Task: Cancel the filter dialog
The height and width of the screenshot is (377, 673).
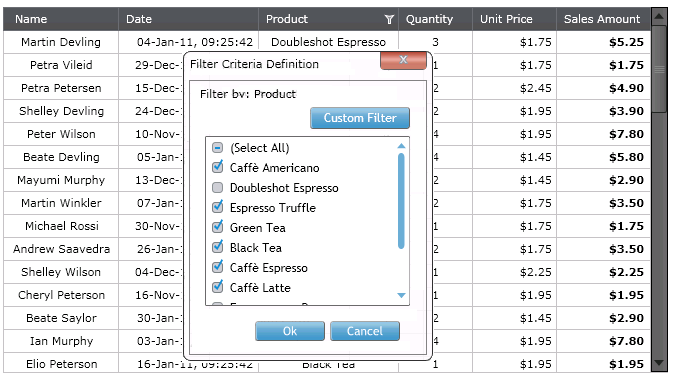Action: (365, 331)
